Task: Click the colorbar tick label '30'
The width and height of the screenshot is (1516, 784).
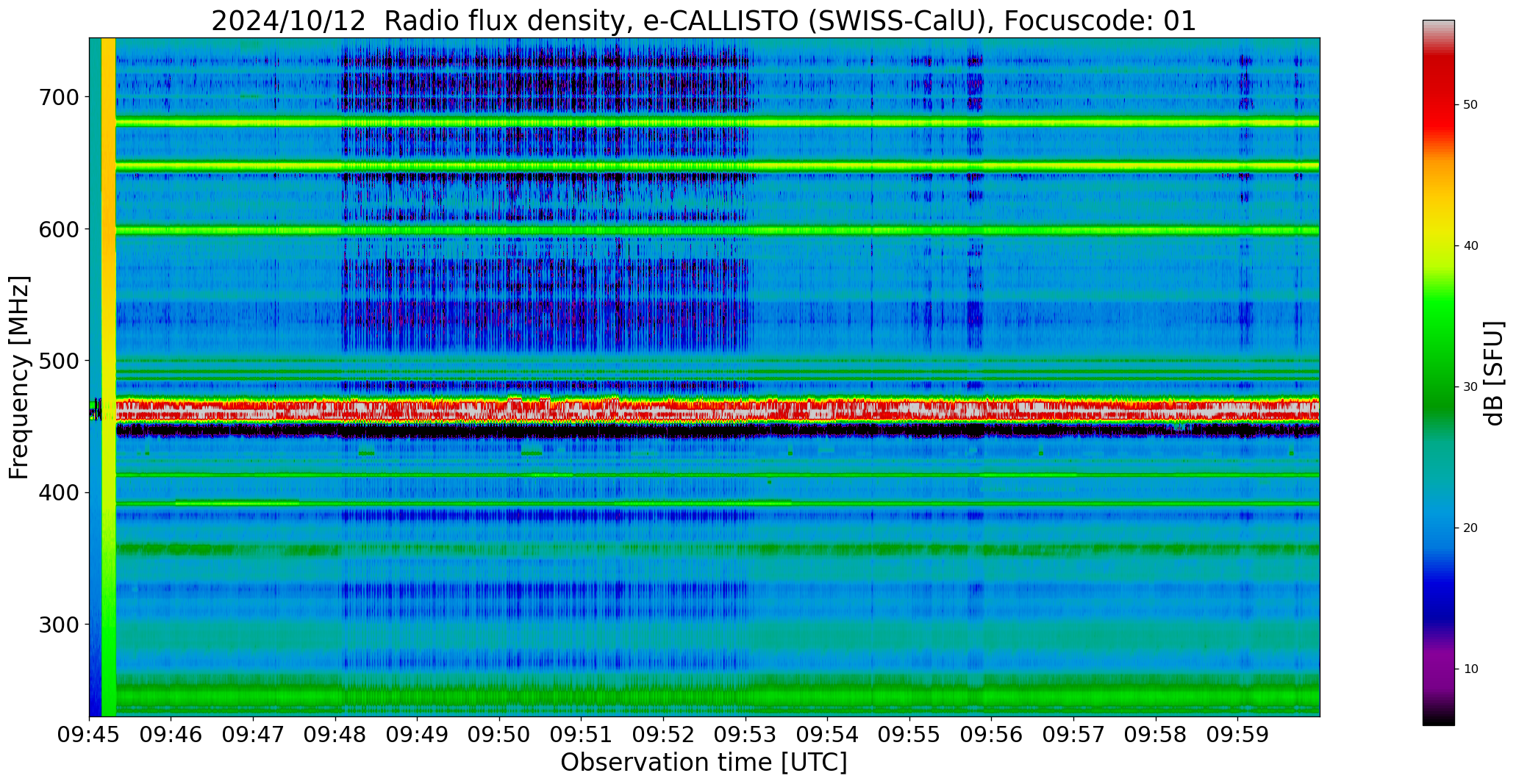Action: click(1470, 387)
